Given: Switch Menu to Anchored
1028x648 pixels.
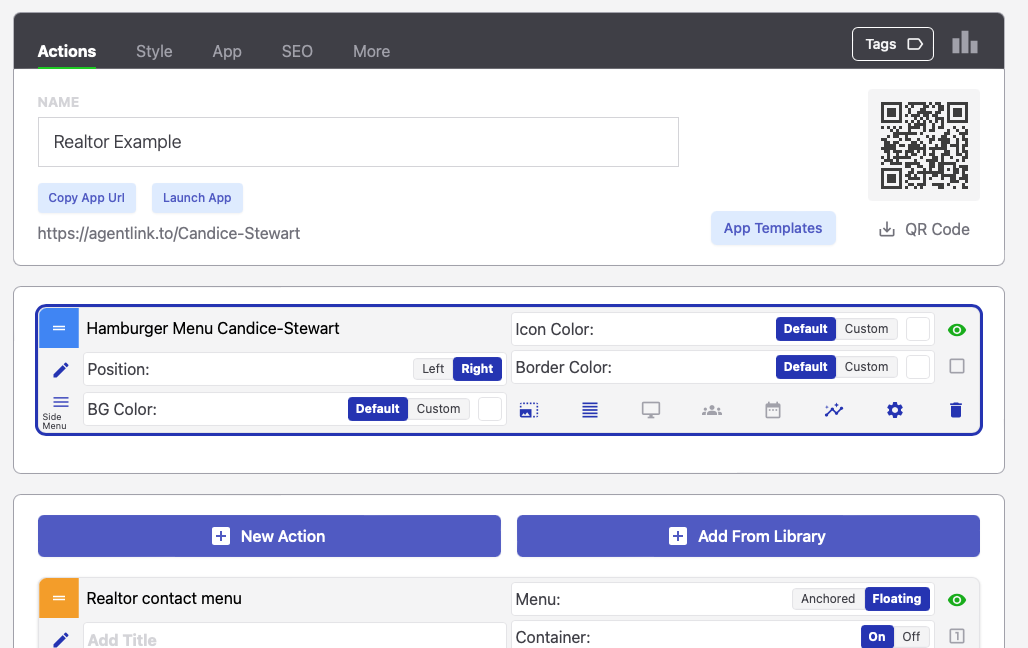Looking at the screenshot, I should pyautogui.click(x=828, y=599).
